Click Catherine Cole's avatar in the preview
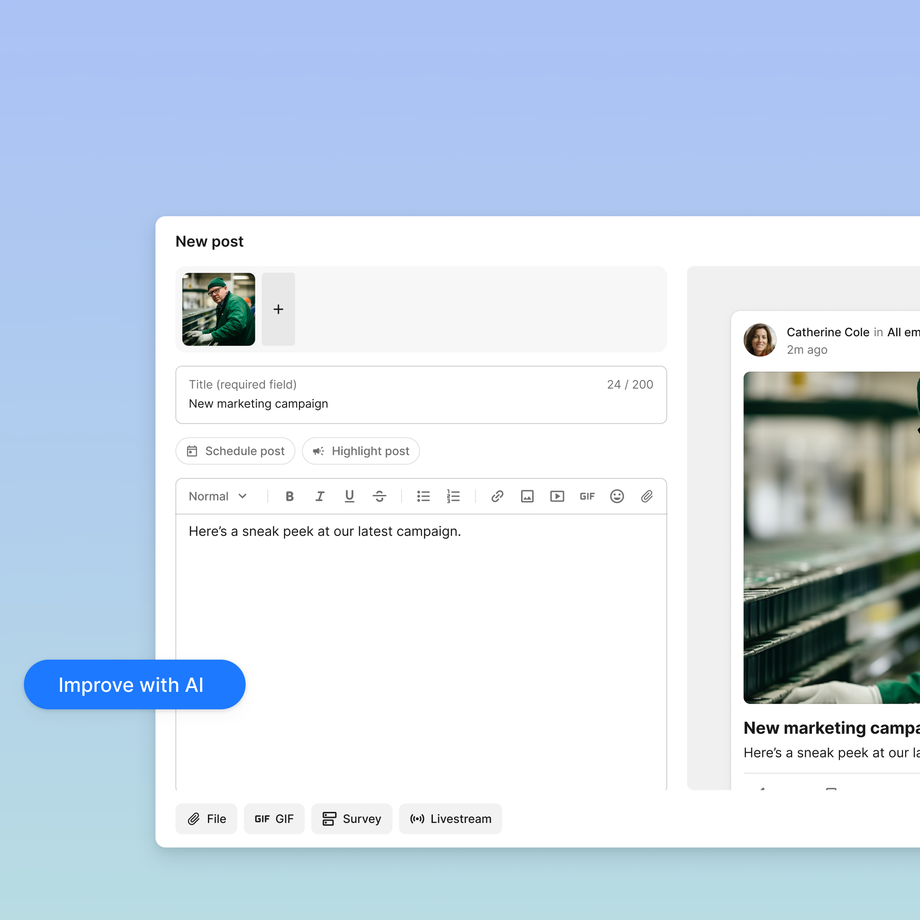The image size is (920, 920). 760,340
